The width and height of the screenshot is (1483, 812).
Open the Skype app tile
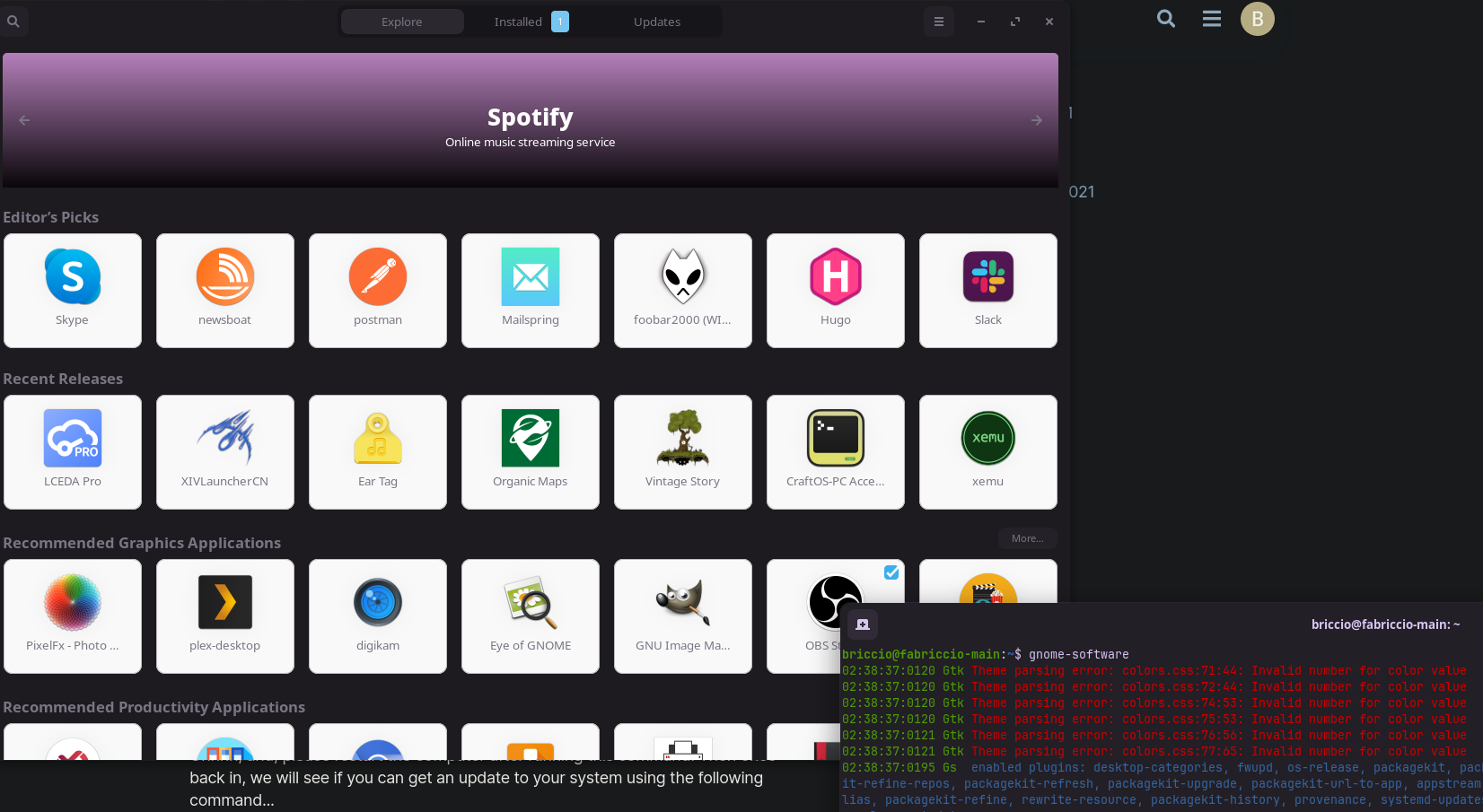(x=73, y=291)
